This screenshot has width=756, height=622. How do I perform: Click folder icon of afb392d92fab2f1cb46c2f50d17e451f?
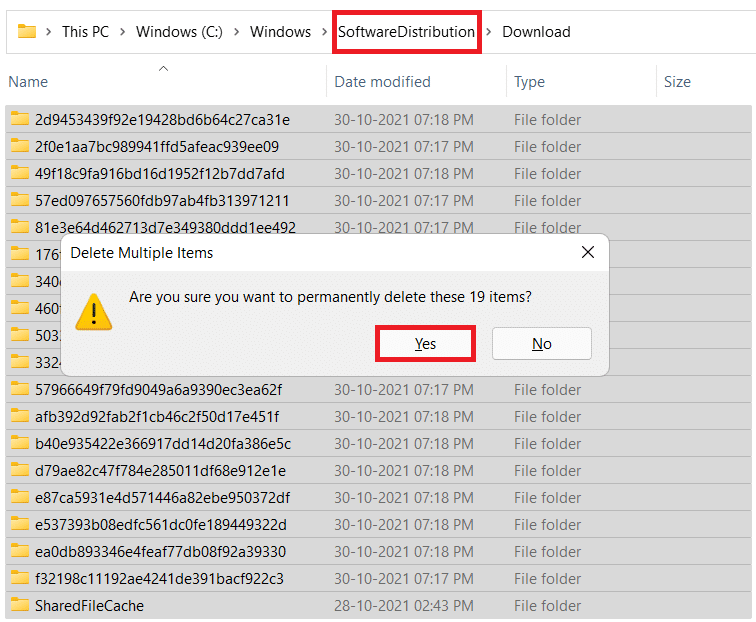[20, 417]
